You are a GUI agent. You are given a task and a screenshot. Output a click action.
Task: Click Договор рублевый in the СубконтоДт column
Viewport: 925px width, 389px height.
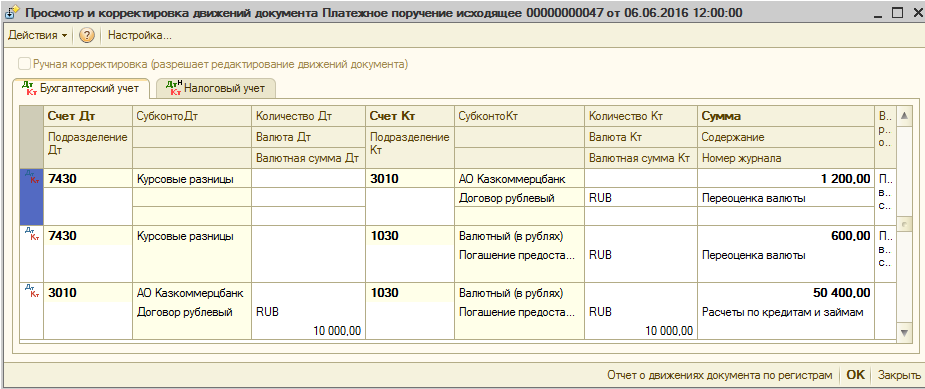point(192,312)
